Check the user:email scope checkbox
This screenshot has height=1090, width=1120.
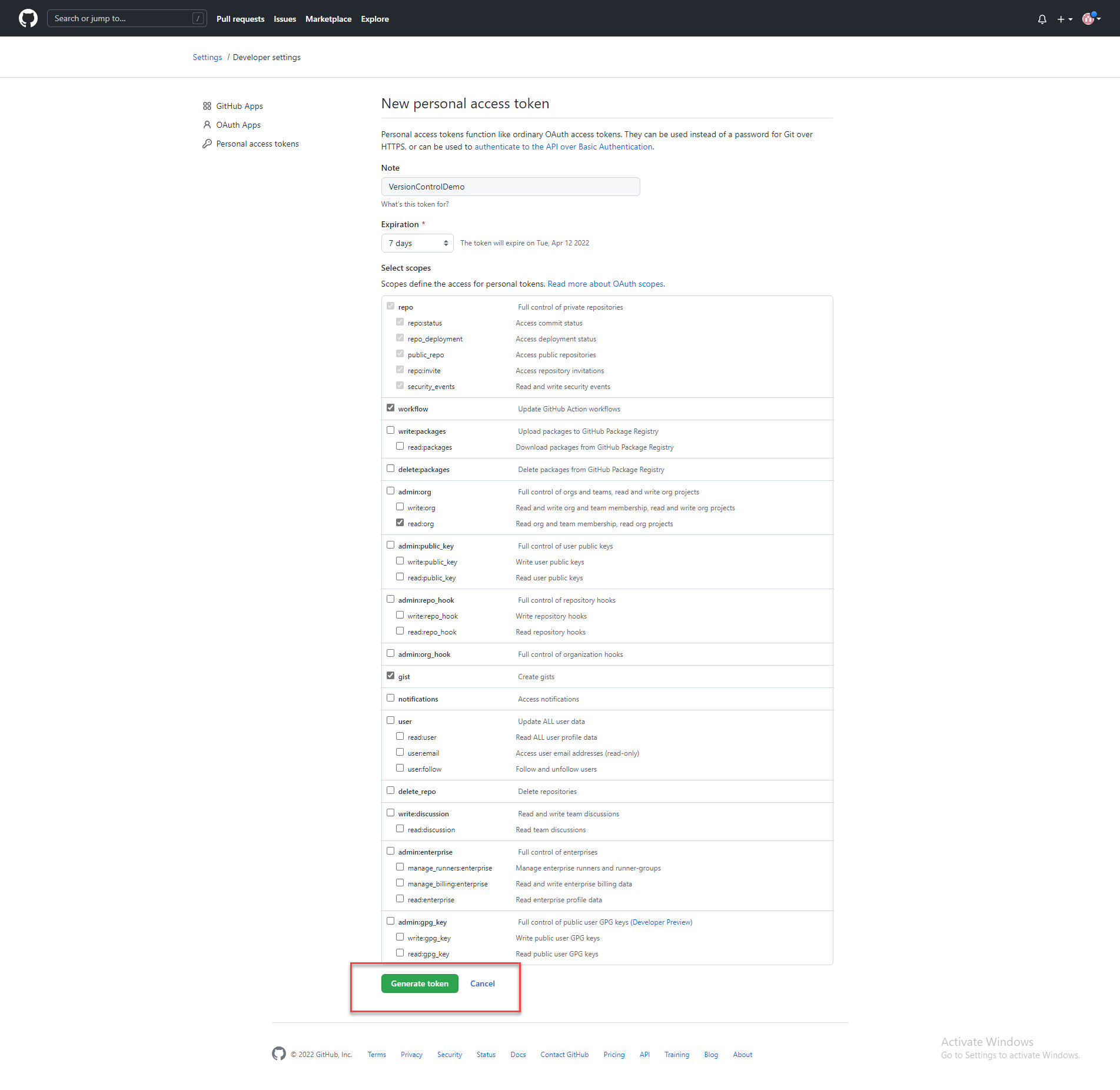pos(400,752)
